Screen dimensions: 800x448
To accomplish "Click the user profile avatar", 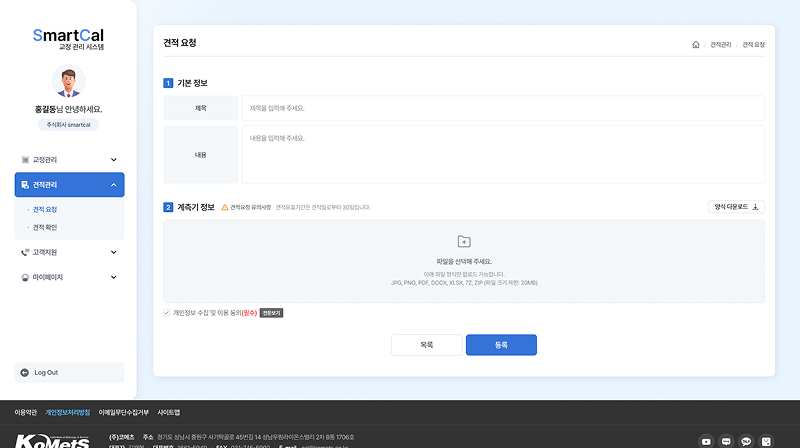I will pyautogui.click(x=68, y=82).
